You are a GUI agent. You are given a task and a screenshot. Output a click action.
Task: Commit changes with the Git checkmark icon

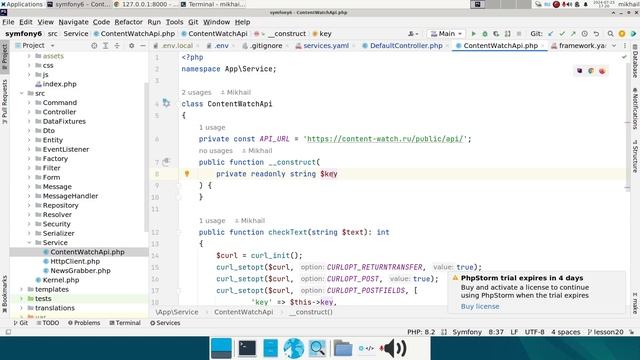[x=562, y=34]
